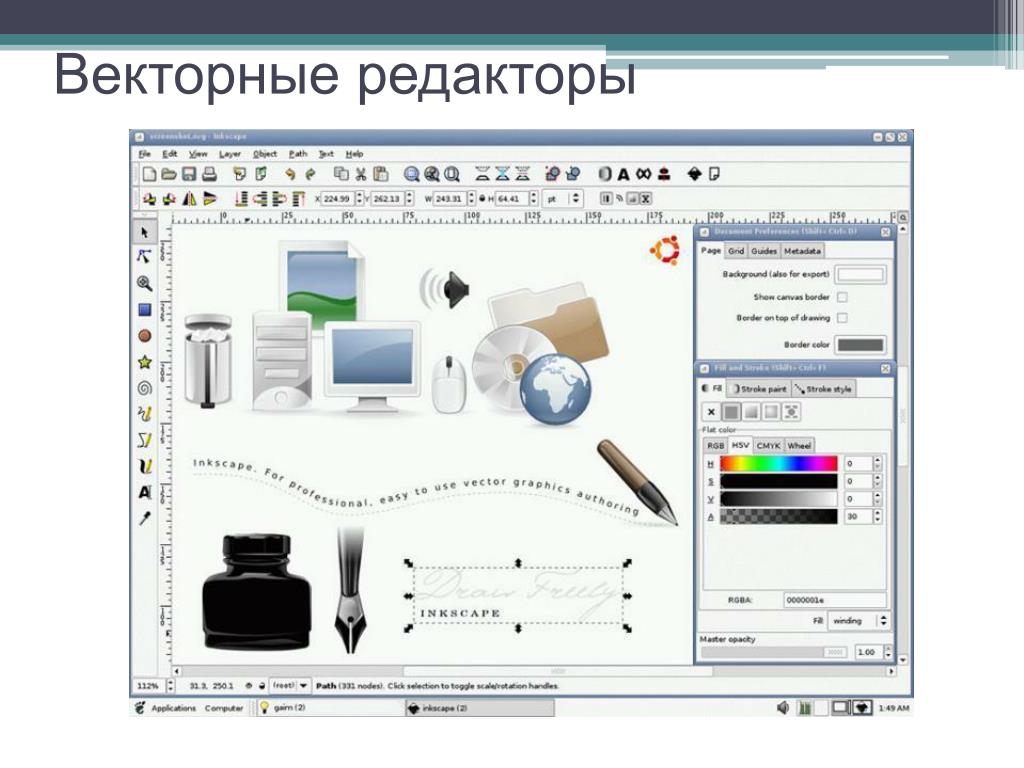Select the Bezier pen tool
The width and height of the screenshot is (1024, 768).
coord(144,440)
